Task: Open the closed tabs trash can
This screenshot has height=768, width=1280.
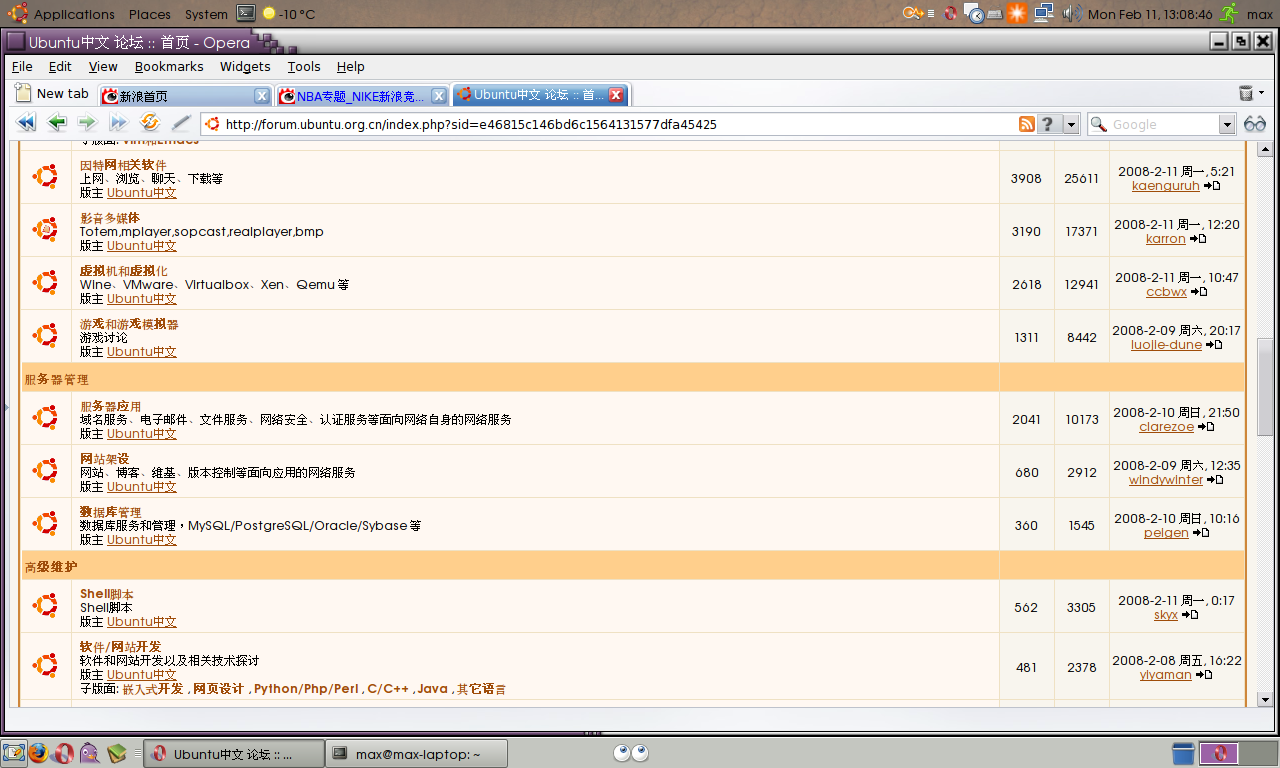Action: click(1246, 93)
